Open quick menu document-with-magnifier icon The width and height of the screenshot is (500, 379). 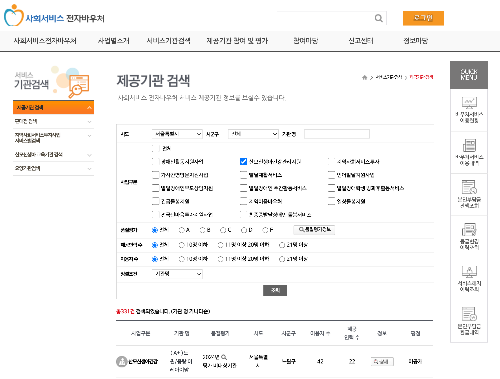pos(469,187)
